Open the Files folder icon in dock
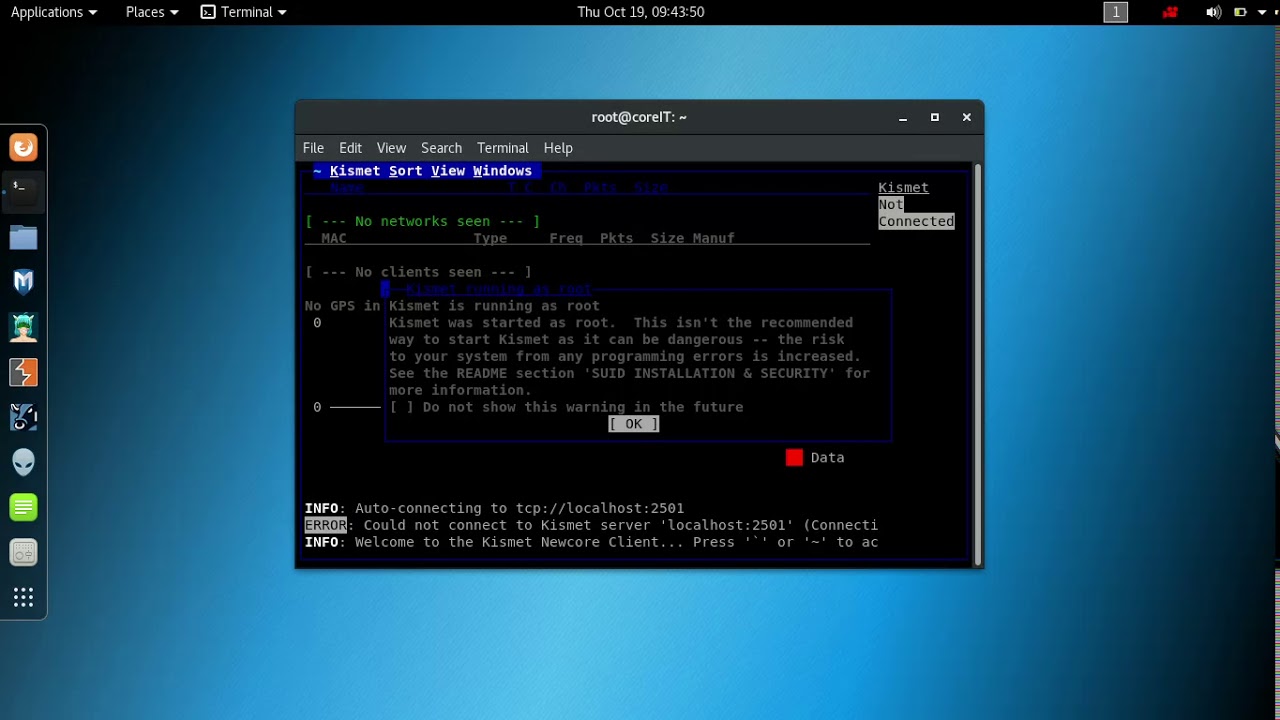The width and height of the screenshot is (1280, 720). [x=24, y=237]
